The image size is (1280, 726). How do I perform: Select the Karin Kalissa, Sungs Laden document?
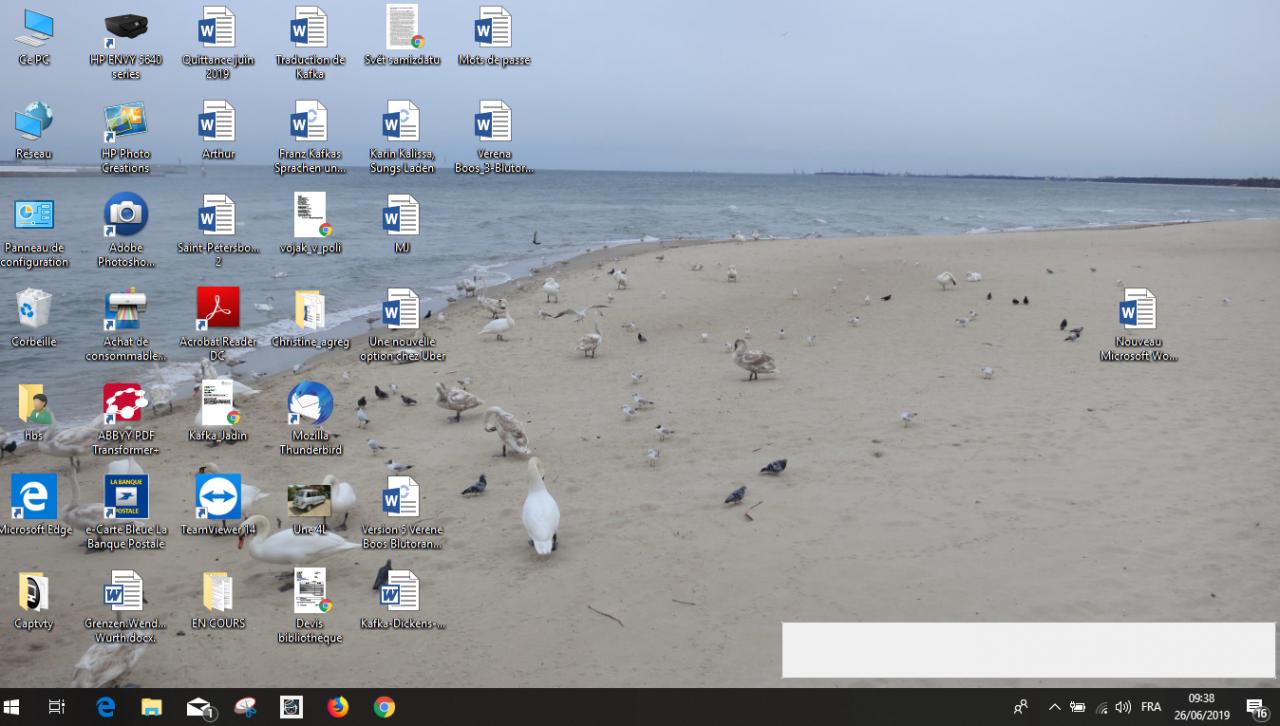tap(402, 138)
